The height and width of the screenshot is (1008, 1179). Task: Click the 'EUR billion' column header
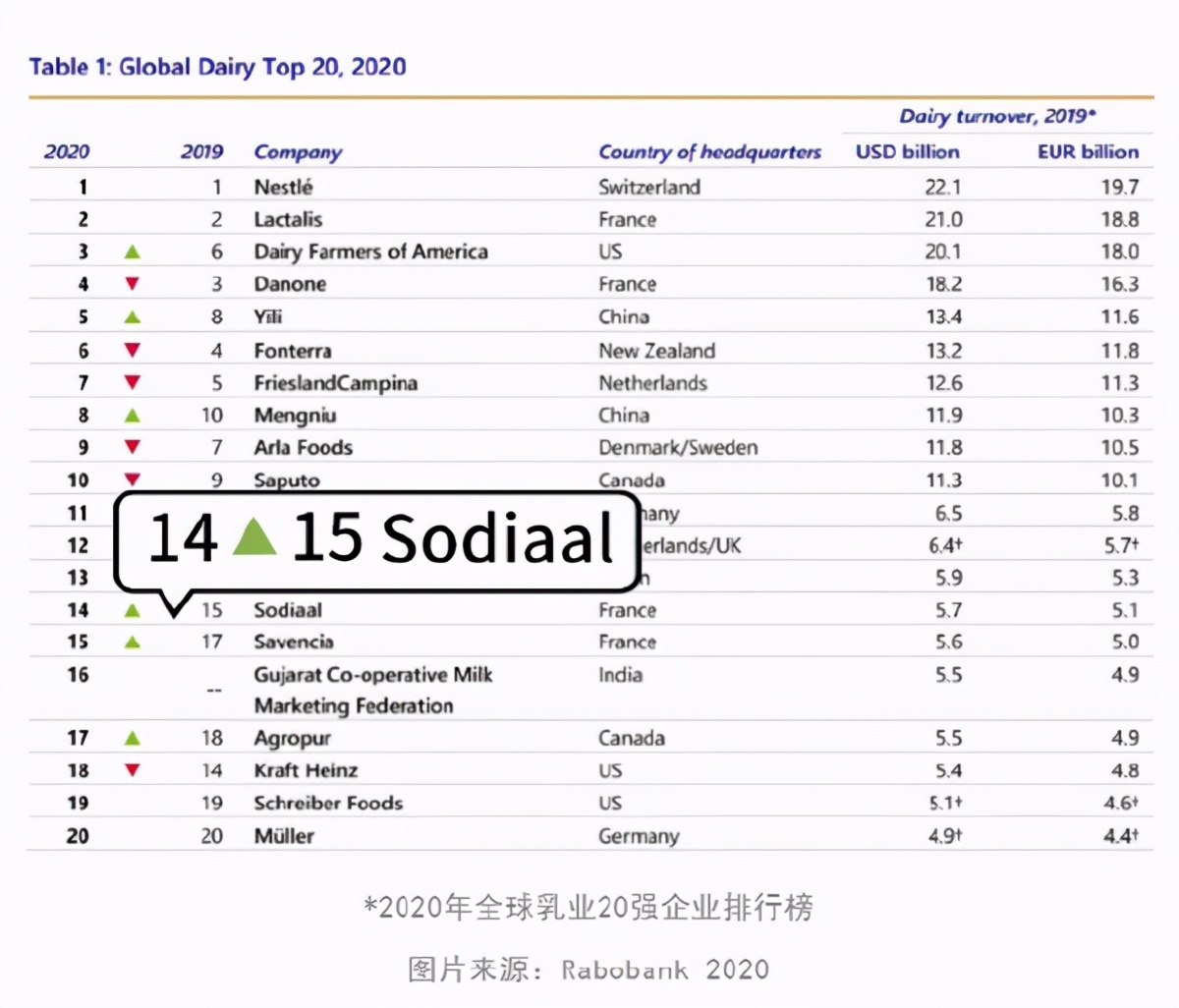(x=1089, y=151)
